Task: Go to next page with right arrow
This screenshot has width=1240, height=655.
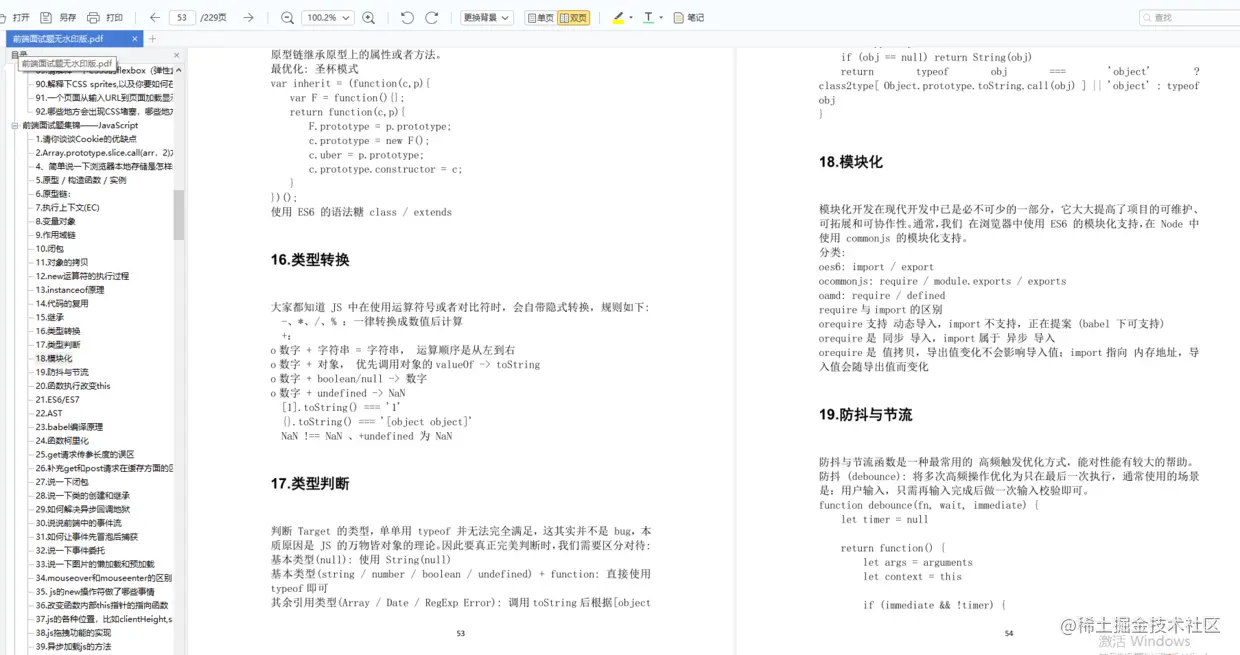Action: point(249,17)
